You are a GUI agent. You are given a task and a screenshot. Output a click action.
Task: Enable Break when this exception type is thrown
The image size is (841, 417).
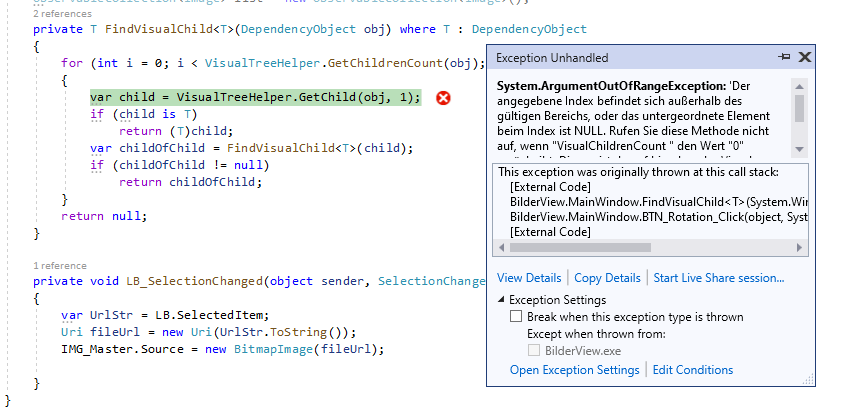pyautogui.click(x=516, y=316)
